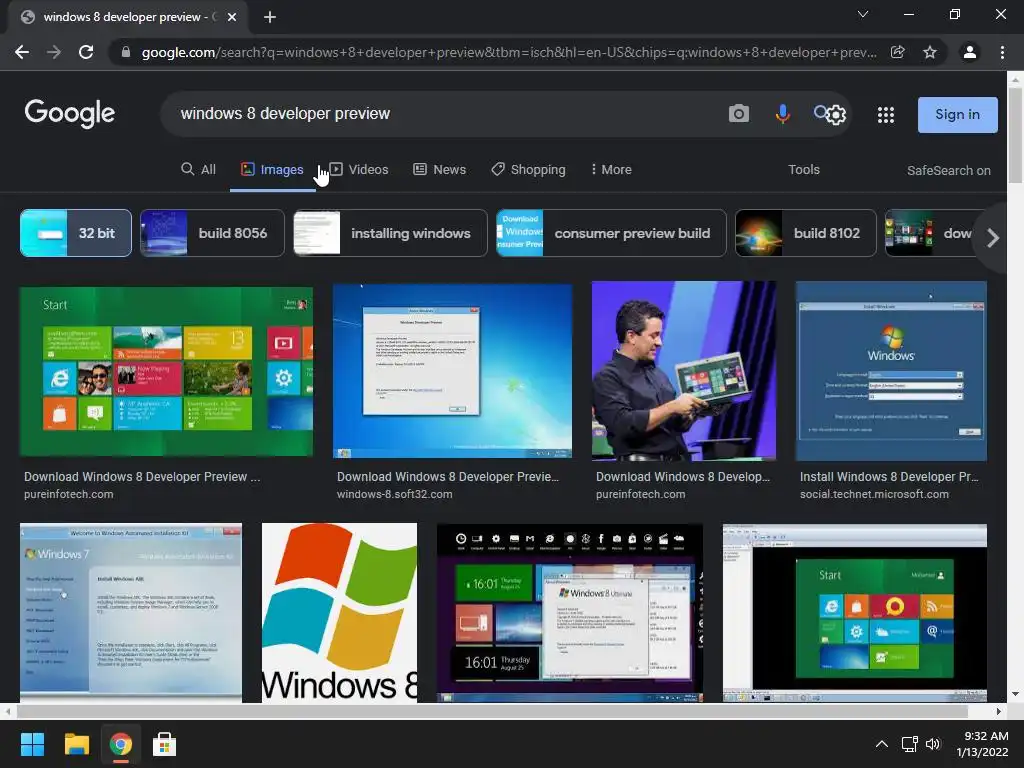Open the Chrome profile icon

(970, 52)
